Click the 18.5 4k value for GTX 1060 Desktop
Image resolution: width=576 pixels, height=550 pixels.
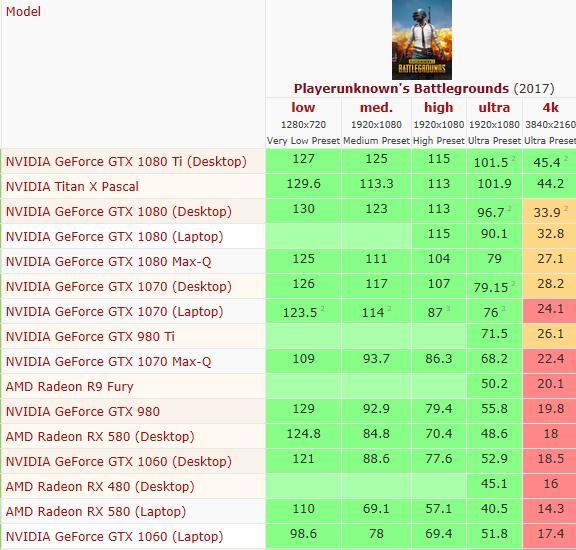click(550, 458)
